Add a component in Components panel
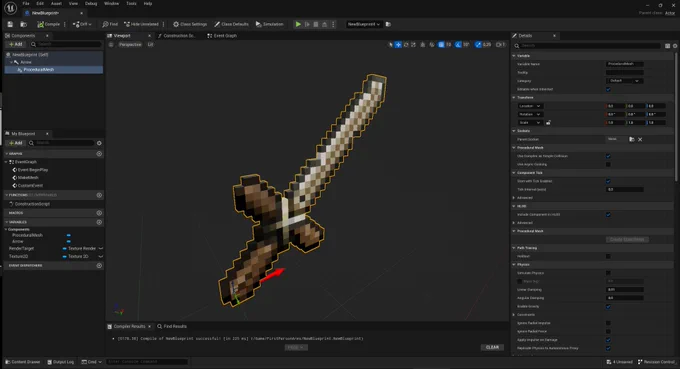The height and width of the screenshot is (369, 680). (x=16, y=44)
